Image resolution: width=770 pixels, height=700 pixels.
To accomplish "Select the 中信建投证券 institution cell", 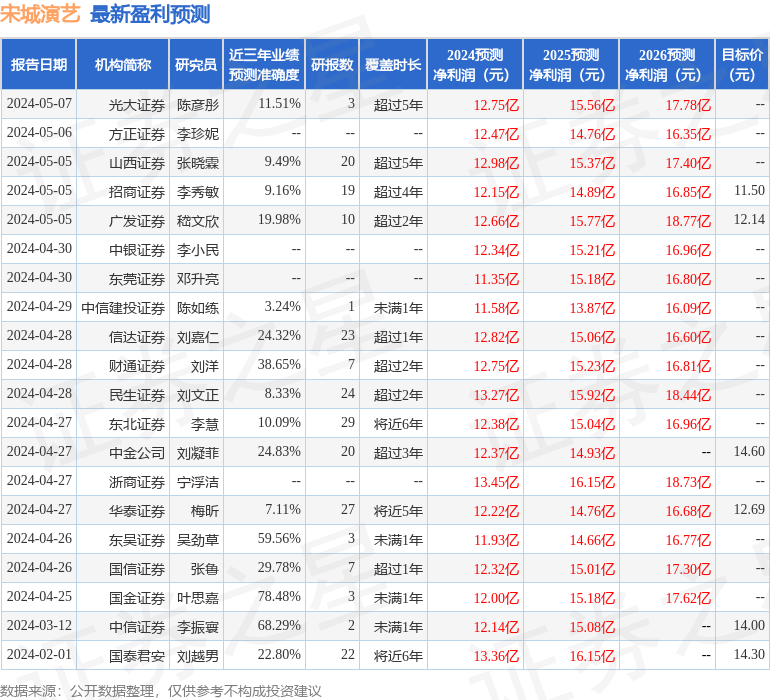I will tap(123, 308).
